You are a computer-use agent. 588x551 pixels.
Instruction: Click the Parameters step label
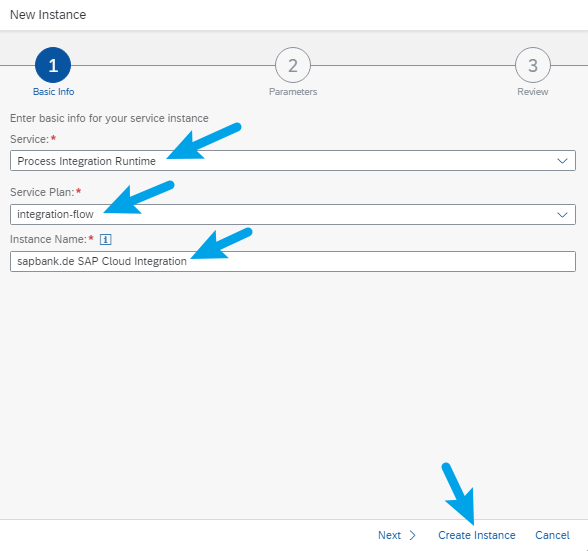point(293,92)
